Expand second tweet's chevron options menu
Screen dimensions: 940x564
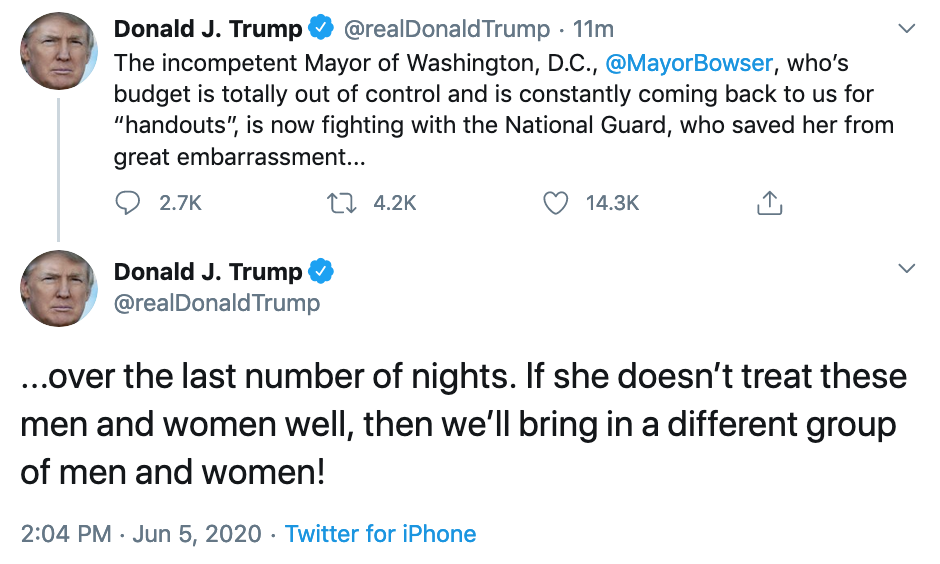tap(906, 268)
